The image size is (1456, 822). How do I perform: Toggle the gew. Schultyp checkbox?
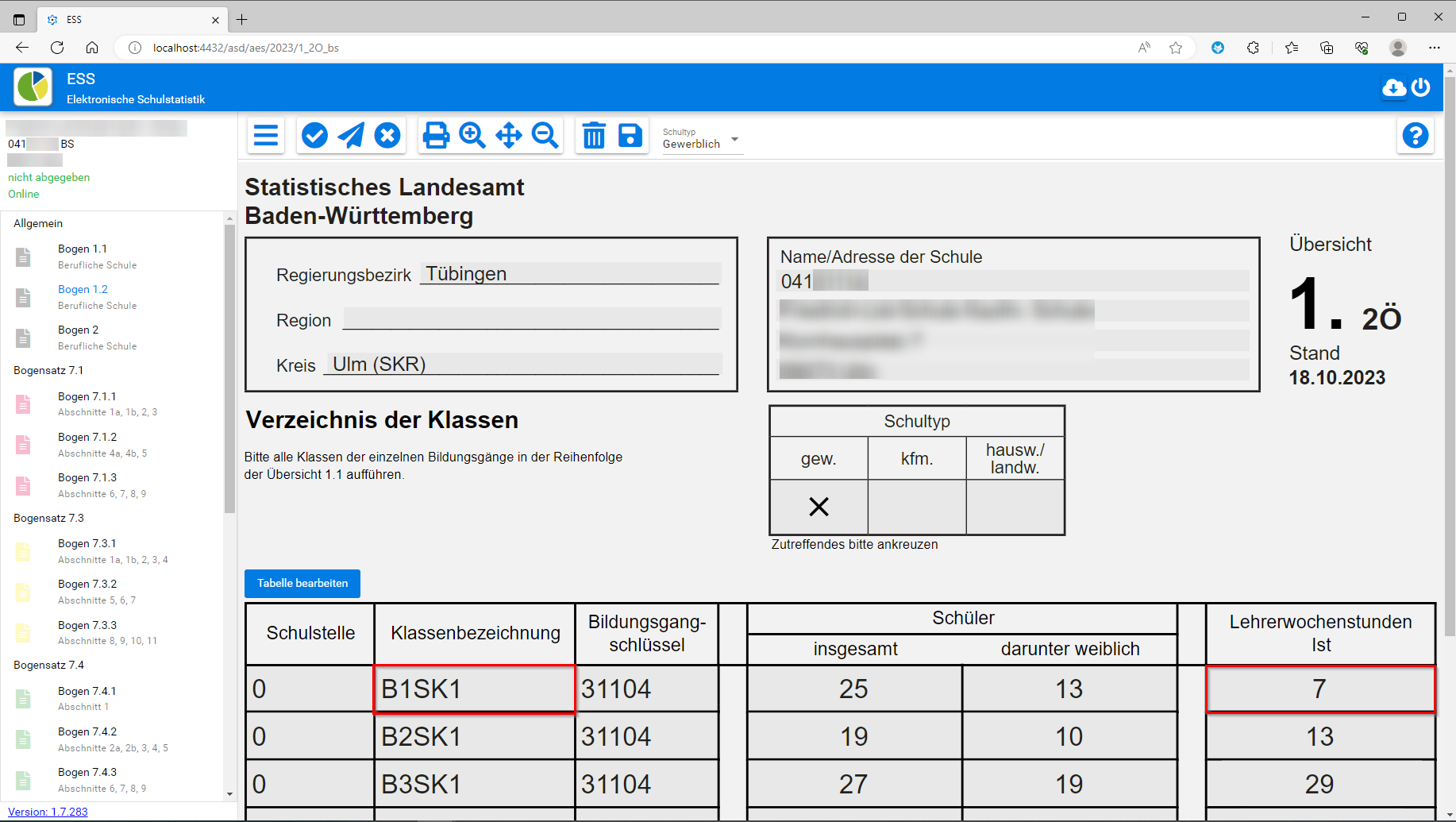tap(819, 507)
